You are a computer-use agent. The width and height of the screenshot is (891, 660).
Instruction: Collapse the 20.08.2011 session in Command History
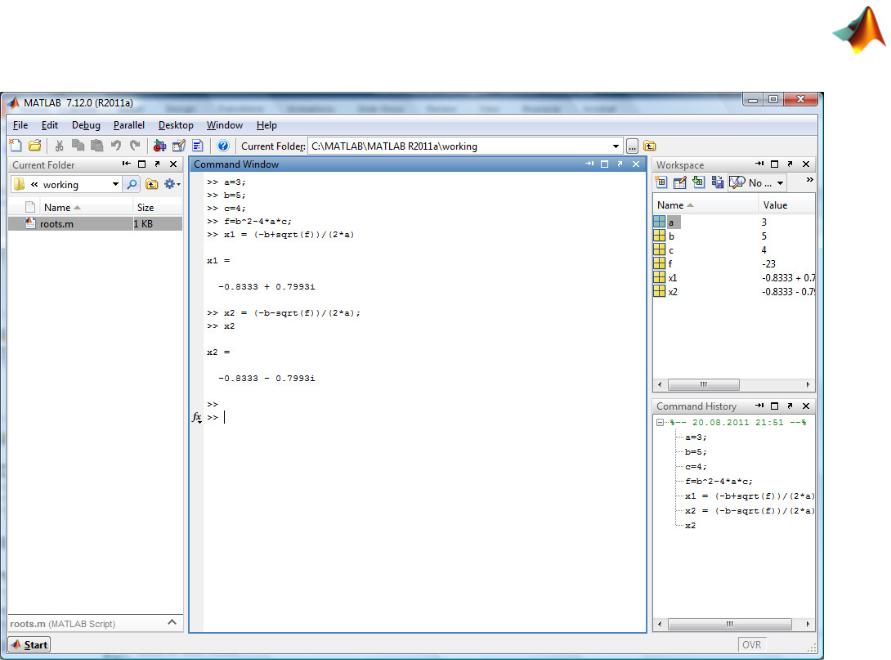click(660, 422)
